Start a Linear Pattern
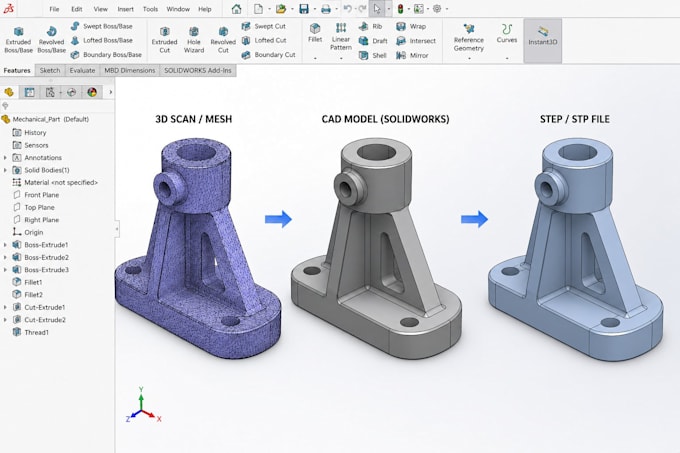Viewport: 680px width, 453px height. [x=341, y=36]
